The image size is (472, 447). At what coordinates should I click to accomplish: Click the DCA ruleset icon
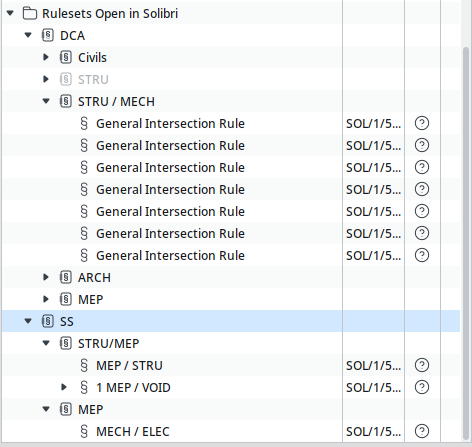[48, 35]
